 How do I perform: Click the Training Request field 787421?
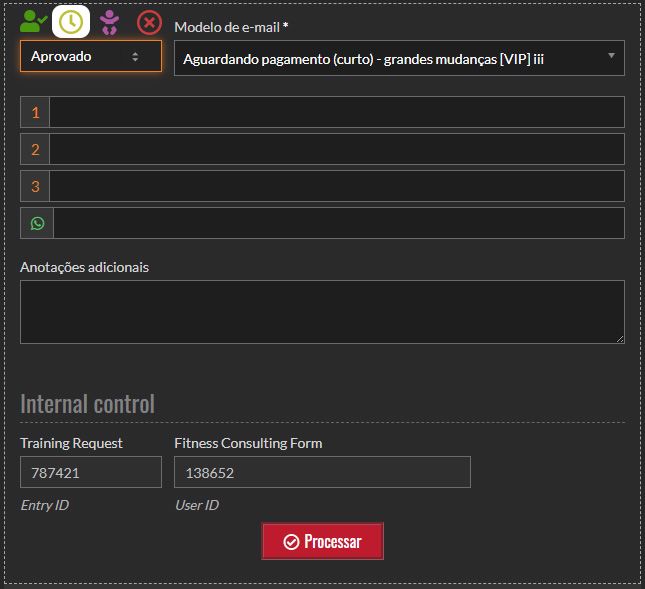[x=90, y=472]
